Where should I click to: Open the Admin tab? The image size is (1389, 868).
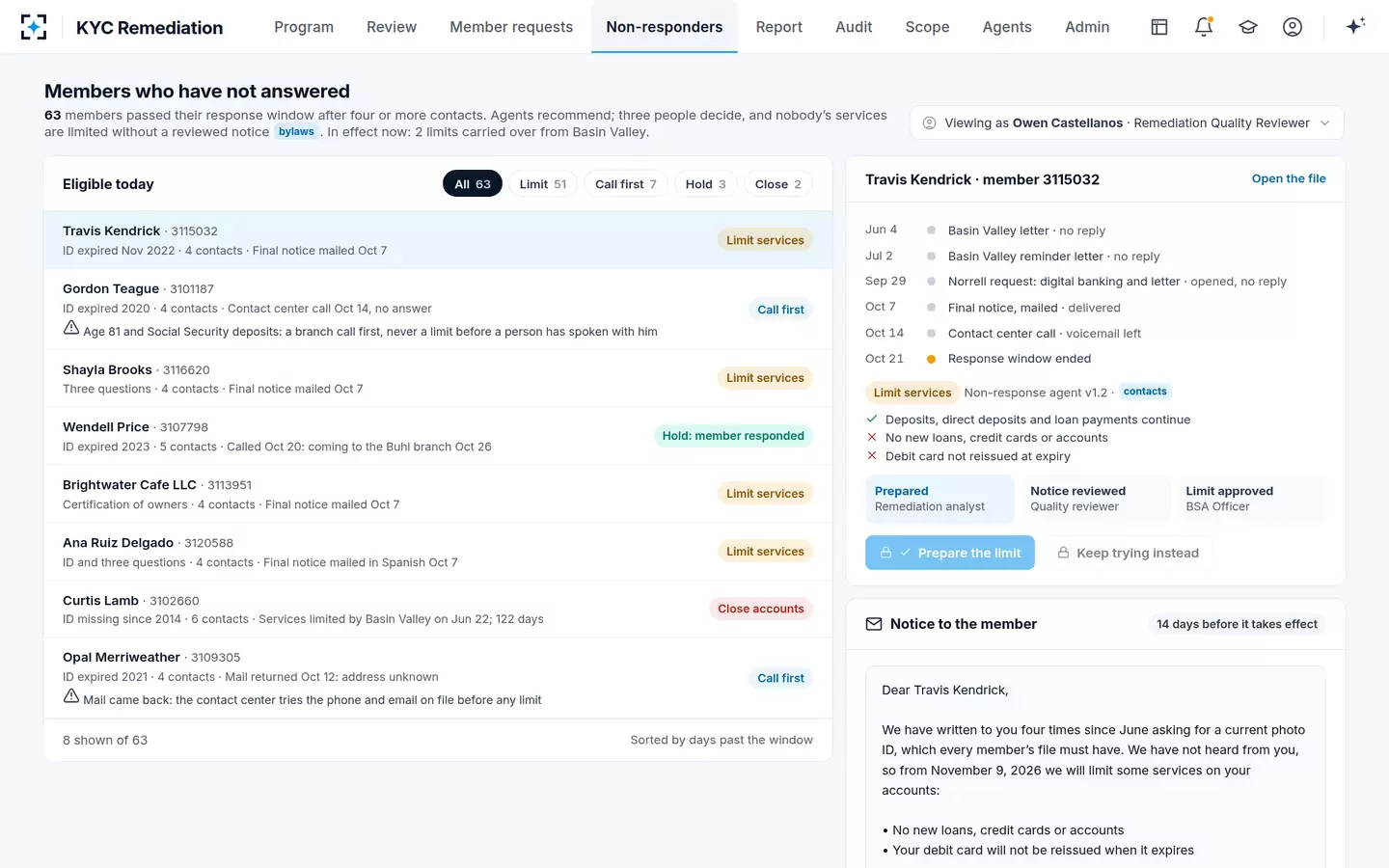tap(1087, 27)
